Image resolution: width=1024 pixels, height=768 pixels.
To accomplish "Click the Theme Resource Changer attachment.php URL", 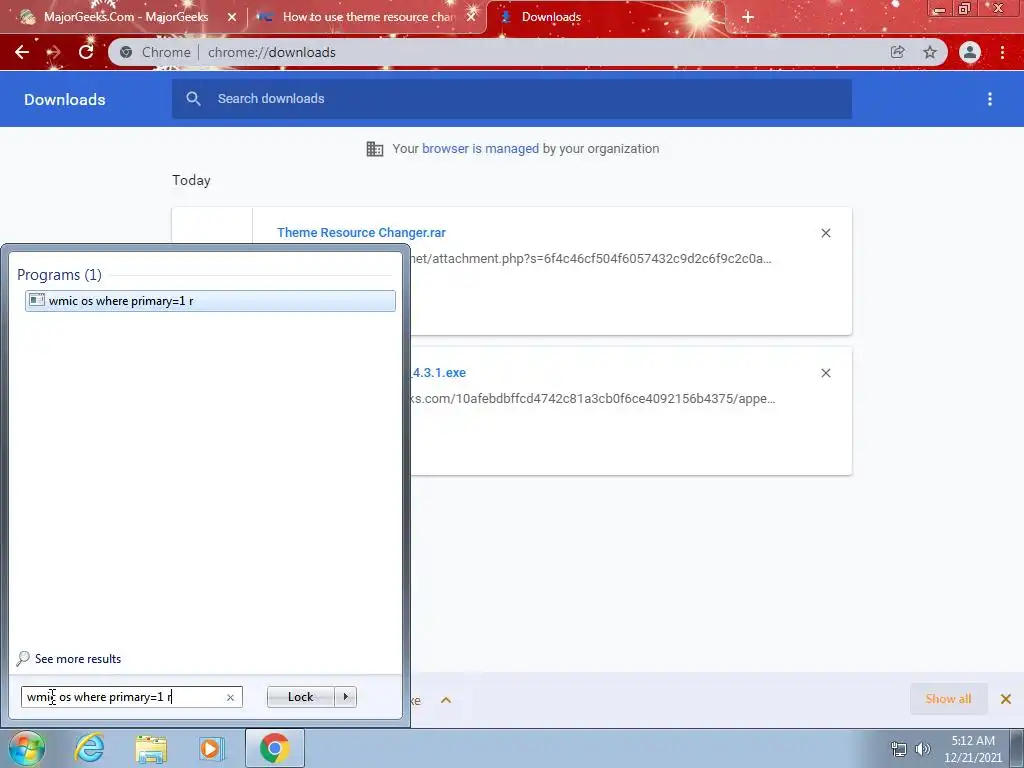I will coord(591,259).
